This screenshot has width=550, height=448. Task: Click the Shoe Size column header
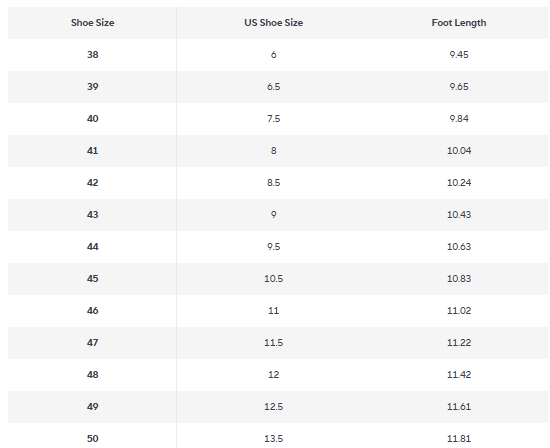[x=93, y=23]
